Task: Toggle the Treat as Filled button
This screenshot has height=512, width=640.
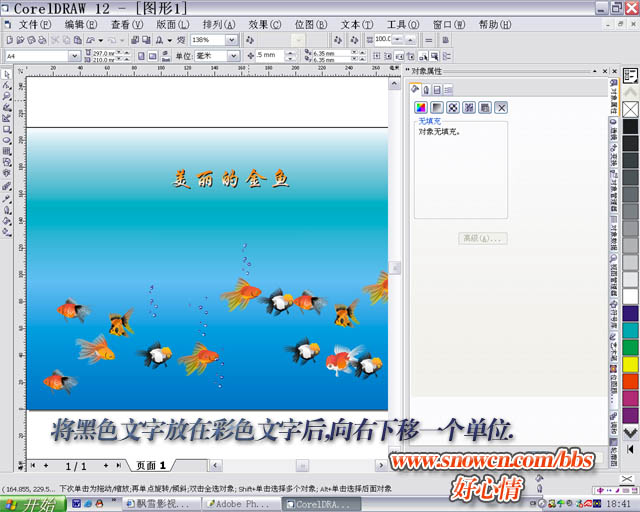Action: [x=435, y=56]
